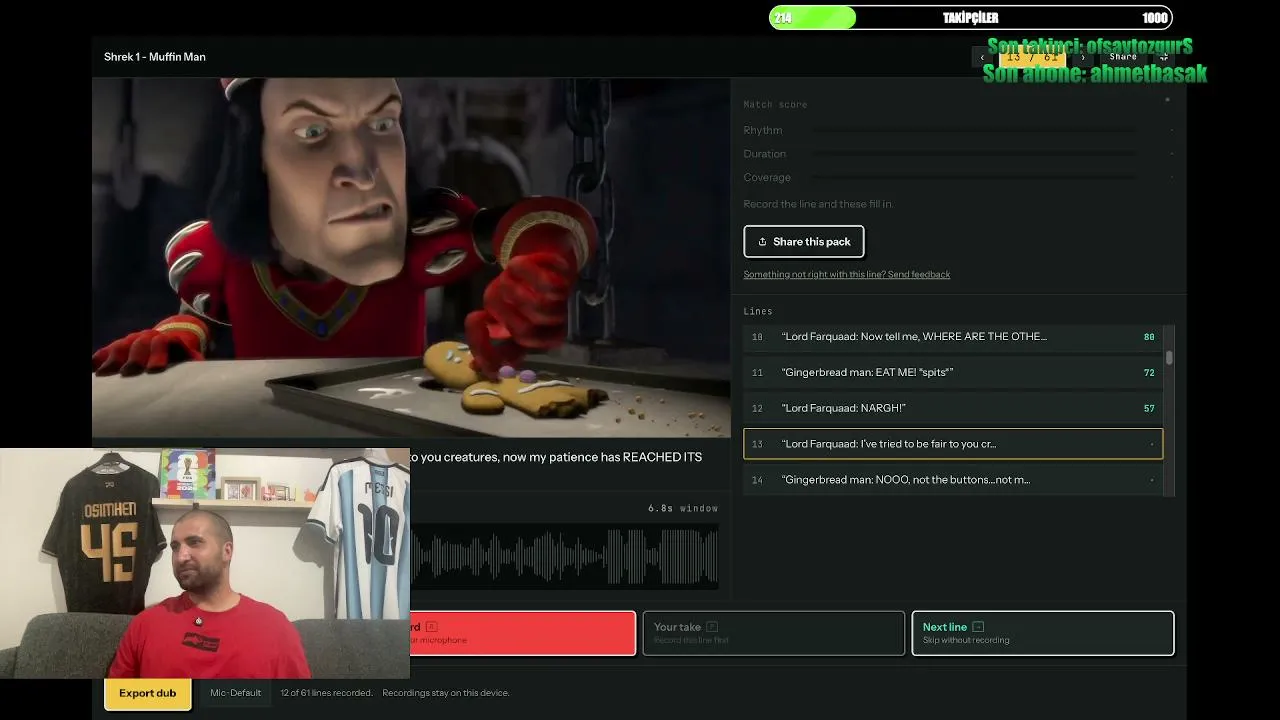The height and width of the screenshot is (720, 1280).
Task: Select line 10 Lord Farquaad: Now tell me
Action: coord(953,337)
